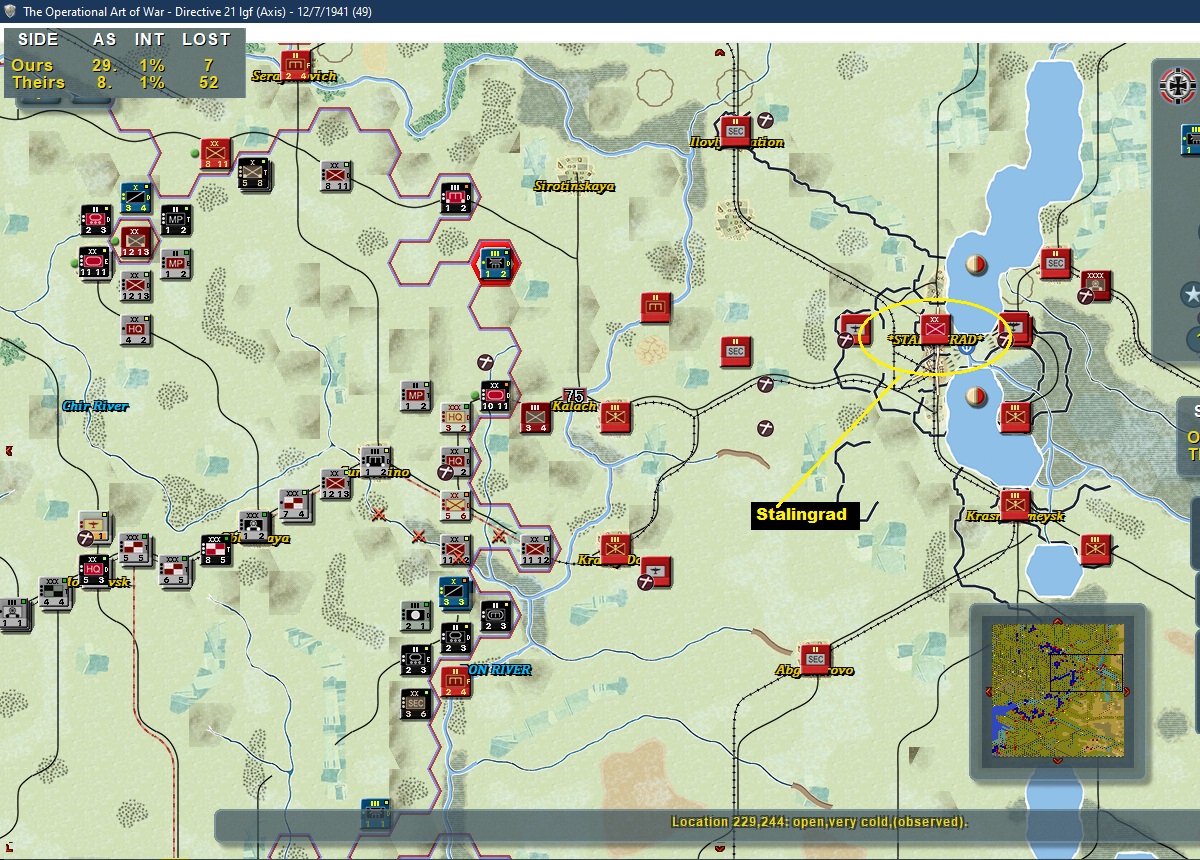Select the blue 3-3 brigade counter

pos(456,592)
